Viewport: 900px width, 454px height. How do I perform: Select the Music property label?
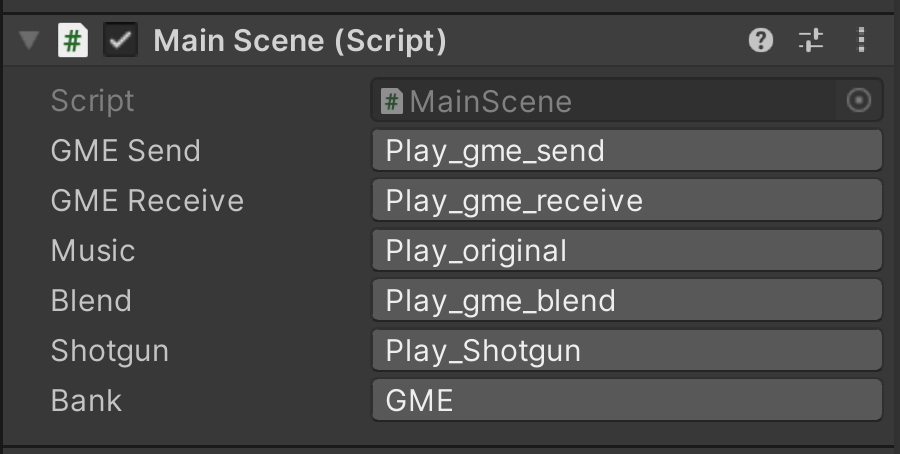pyautogui.click(x=93, y=251)
